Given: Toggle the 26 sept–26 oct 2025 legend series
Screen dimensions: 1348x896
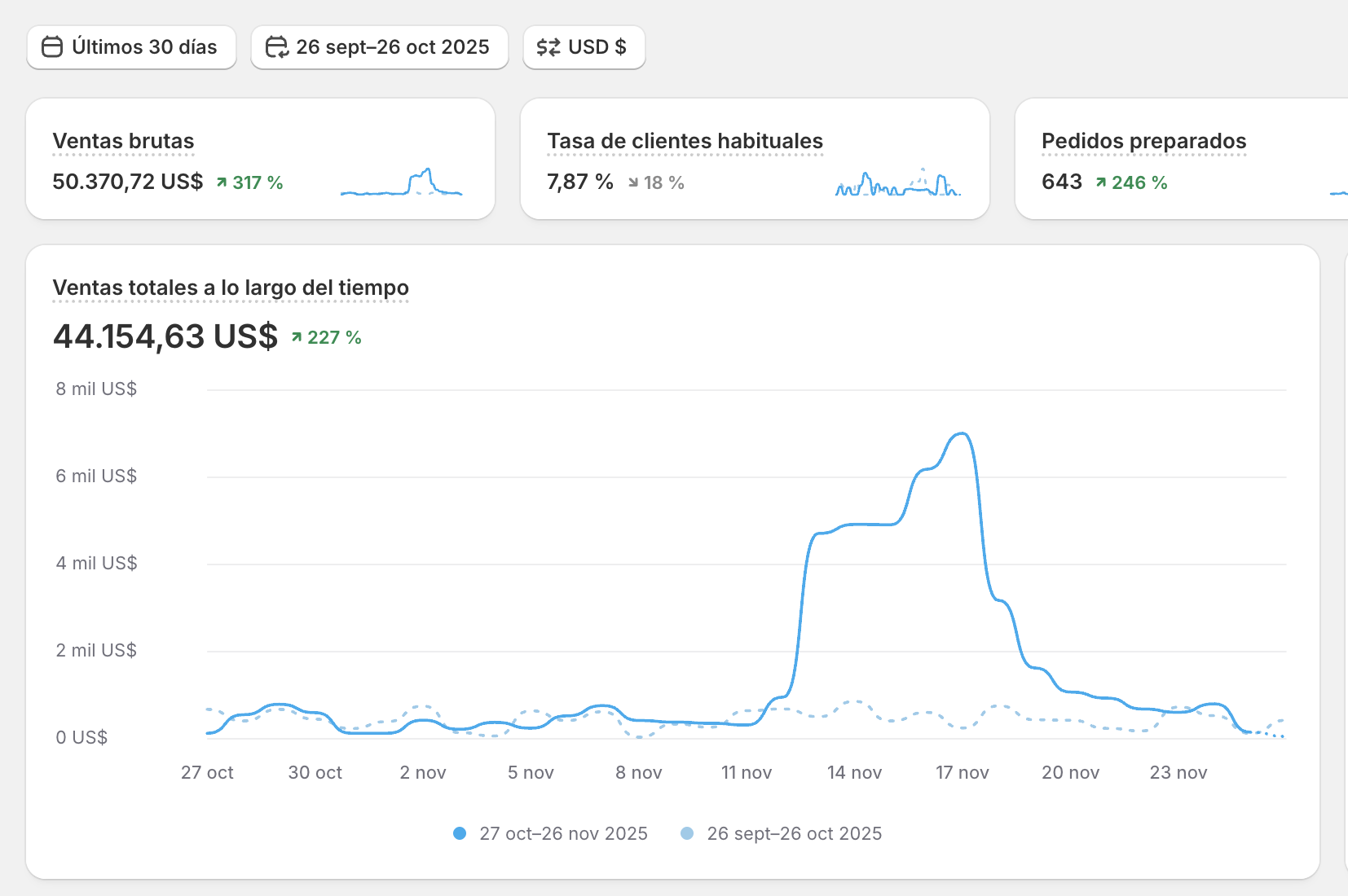Looking at the screenshot, I should (x=781, y=833).
